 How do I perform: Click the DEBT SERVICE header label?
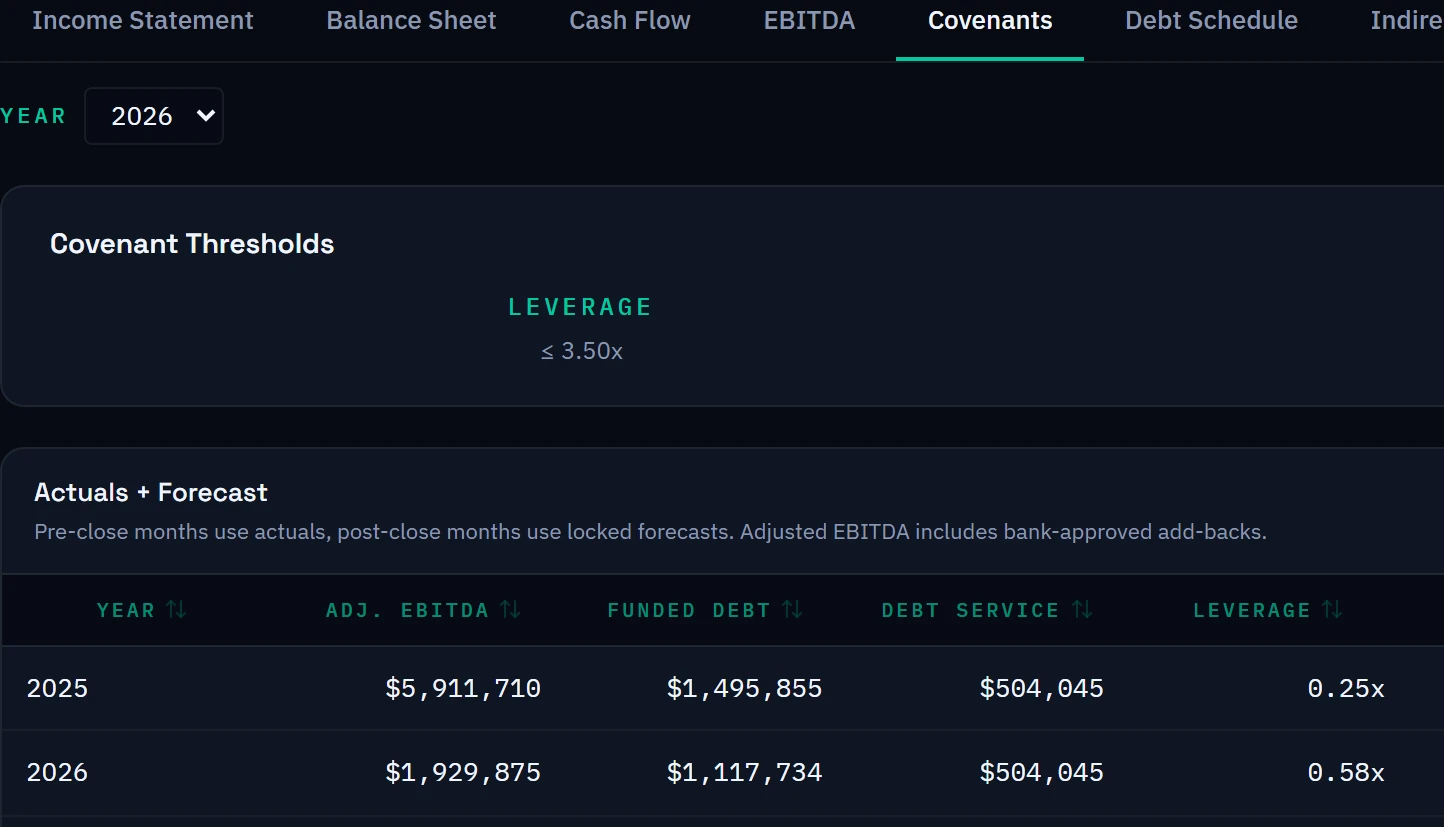coord(971,610)
